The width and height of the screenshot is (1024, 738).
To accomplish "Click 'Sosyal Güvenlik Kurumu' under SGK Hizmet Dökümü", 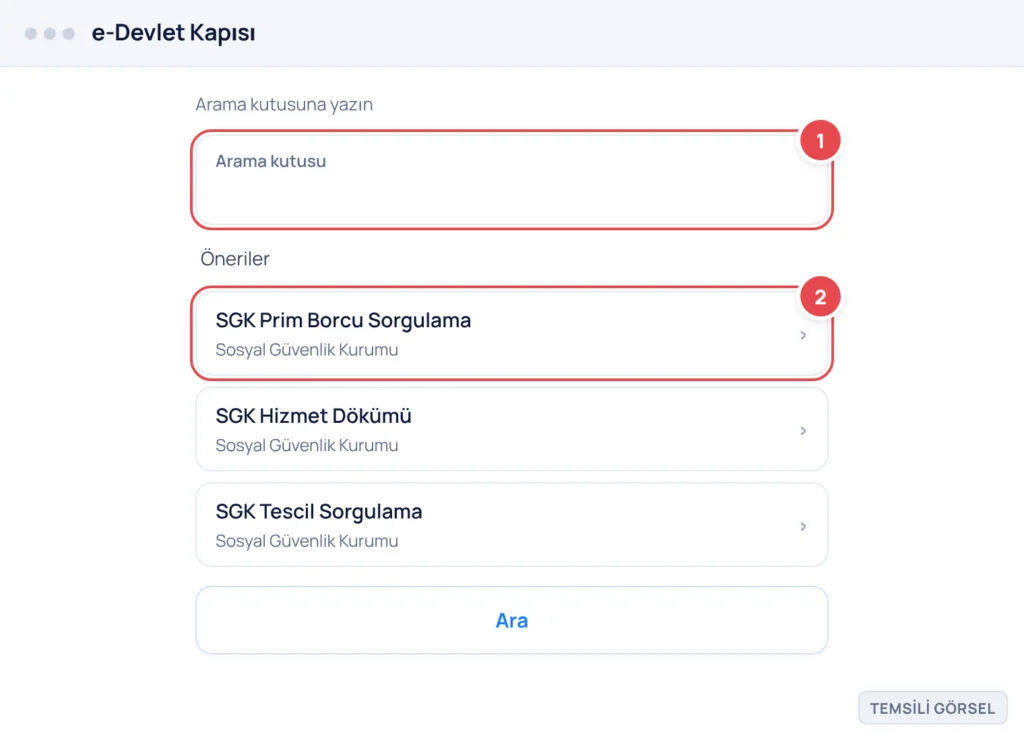I will (x=307, y=445).
